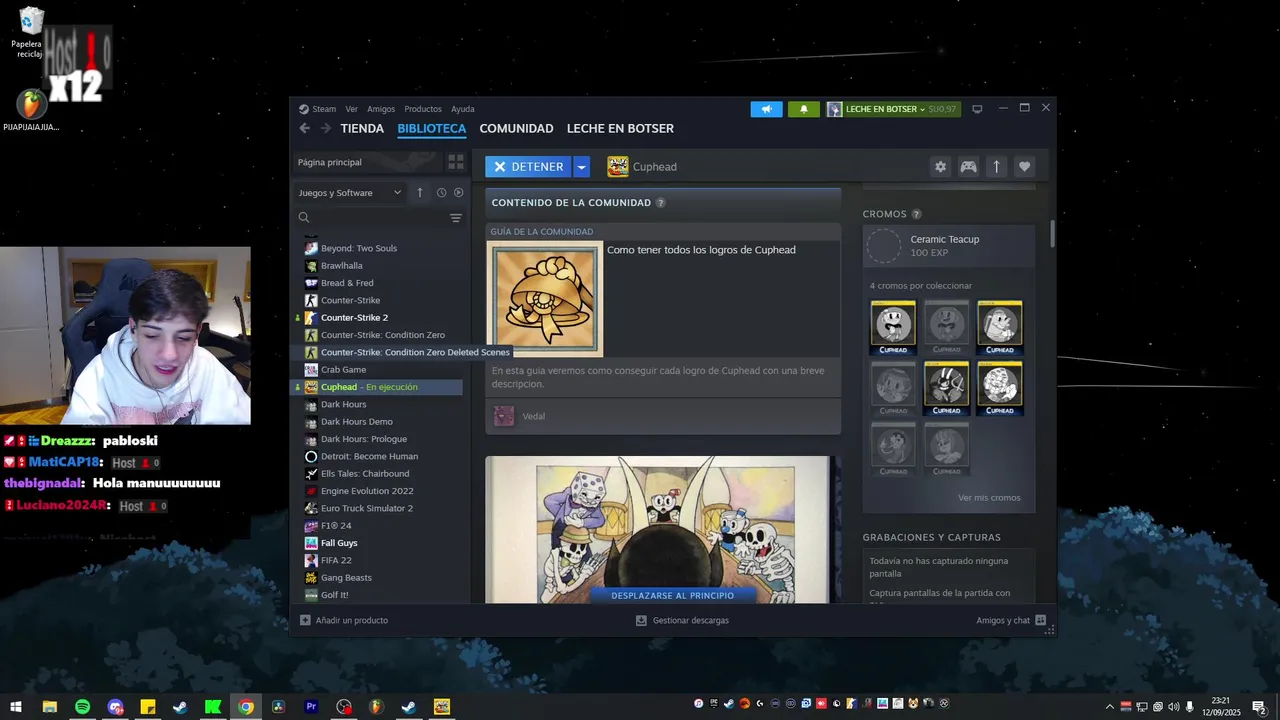Open the Productos menu
The width and height of the screenshot is (1280, 720).
[423, 109]
